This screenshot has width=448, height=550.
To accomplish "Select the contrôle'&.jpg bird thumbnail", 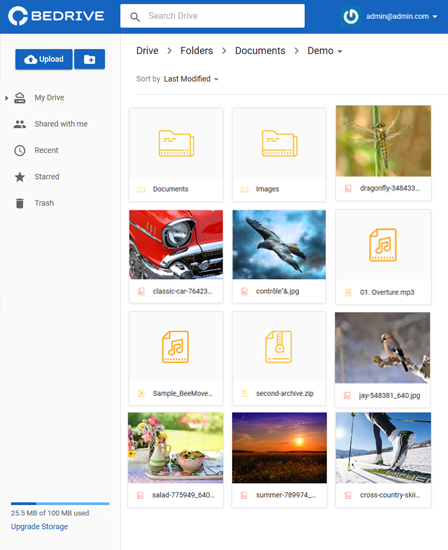I will click(x=279, y=244).
